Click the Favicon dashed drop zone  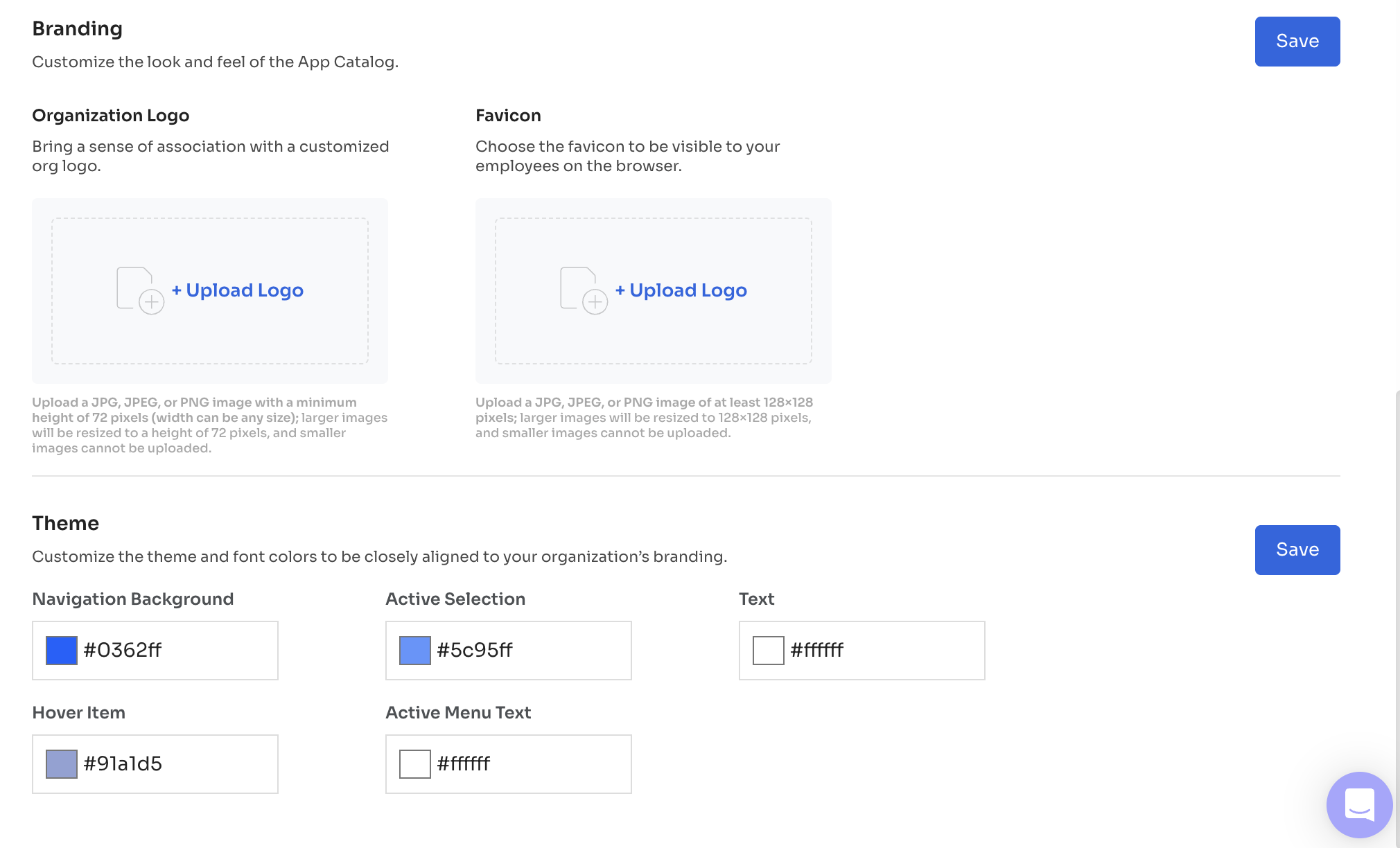tap(654, 291)
